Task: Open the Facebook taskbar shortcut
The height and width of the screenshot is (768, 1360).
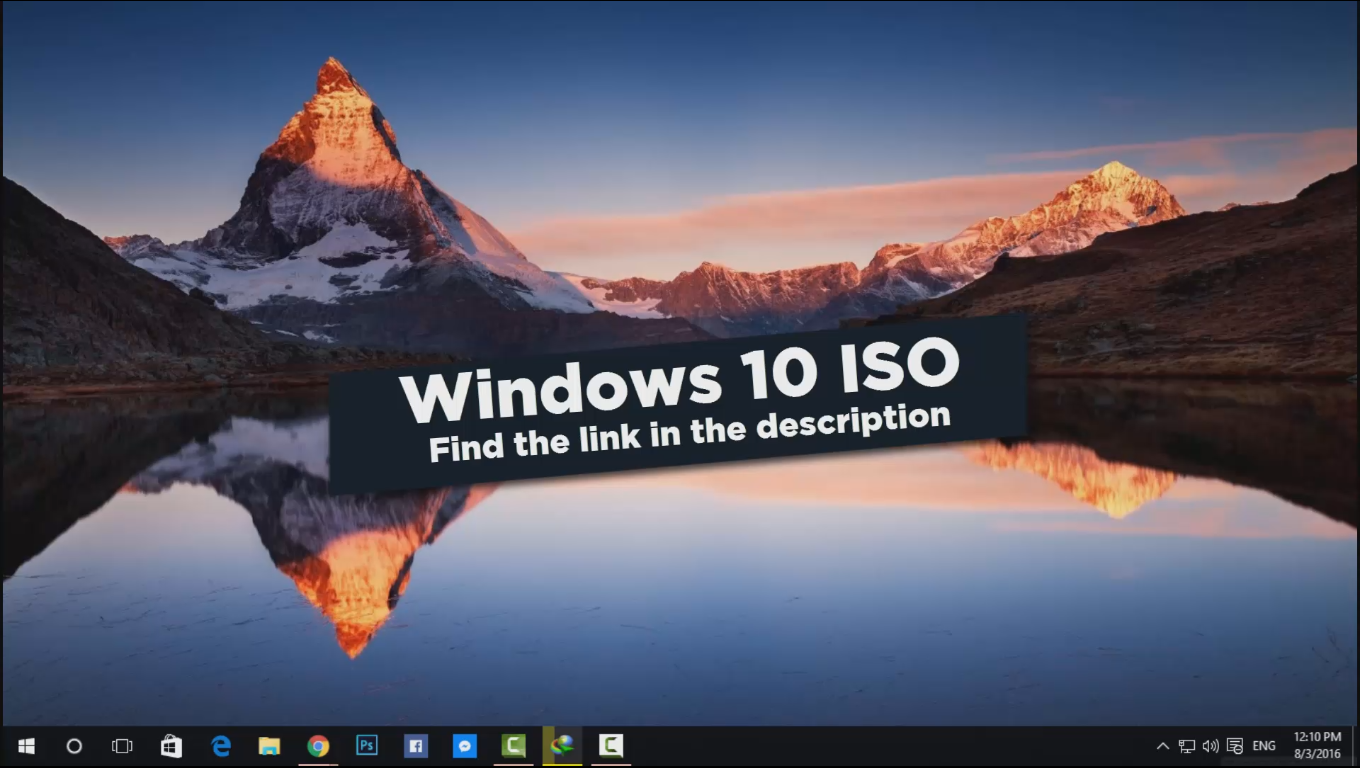Action: point(415,745)
